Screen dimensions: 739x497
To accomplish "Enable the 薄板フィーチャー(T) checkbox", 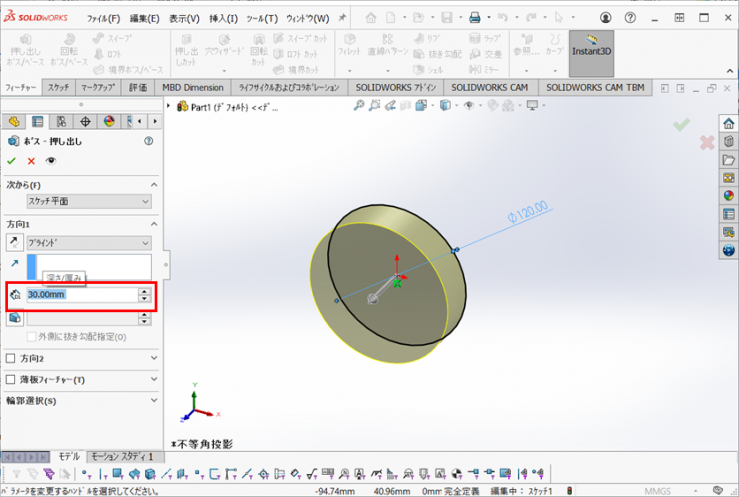I will [11, 380].
